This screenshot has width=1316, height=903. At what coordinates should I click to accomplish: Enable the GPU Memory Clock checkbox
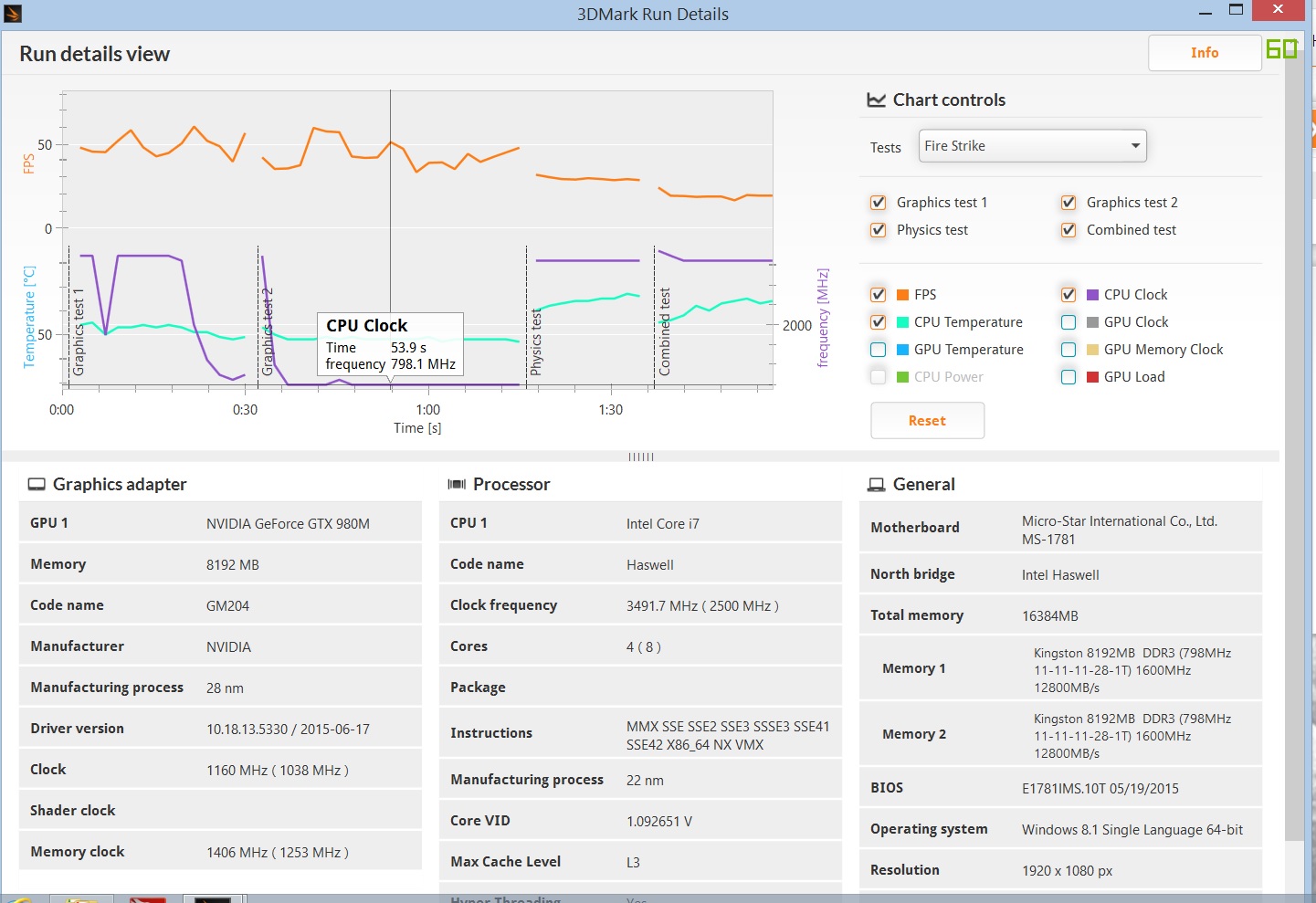1069,350
